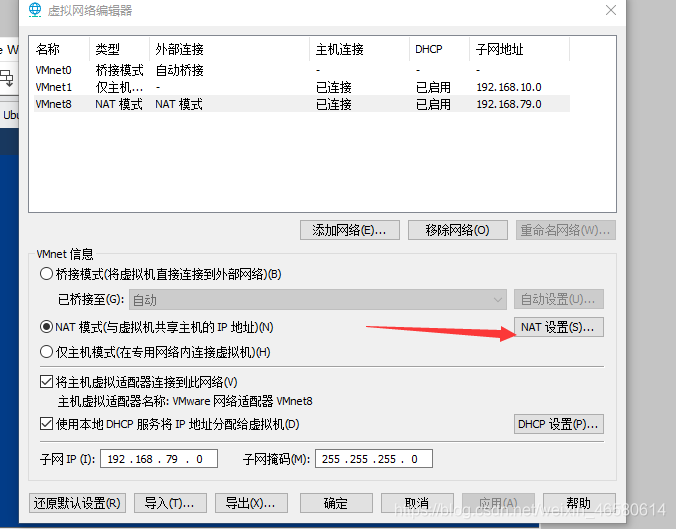Click the 子网 IP input field

pyautogui.click(x=159, y=459)
